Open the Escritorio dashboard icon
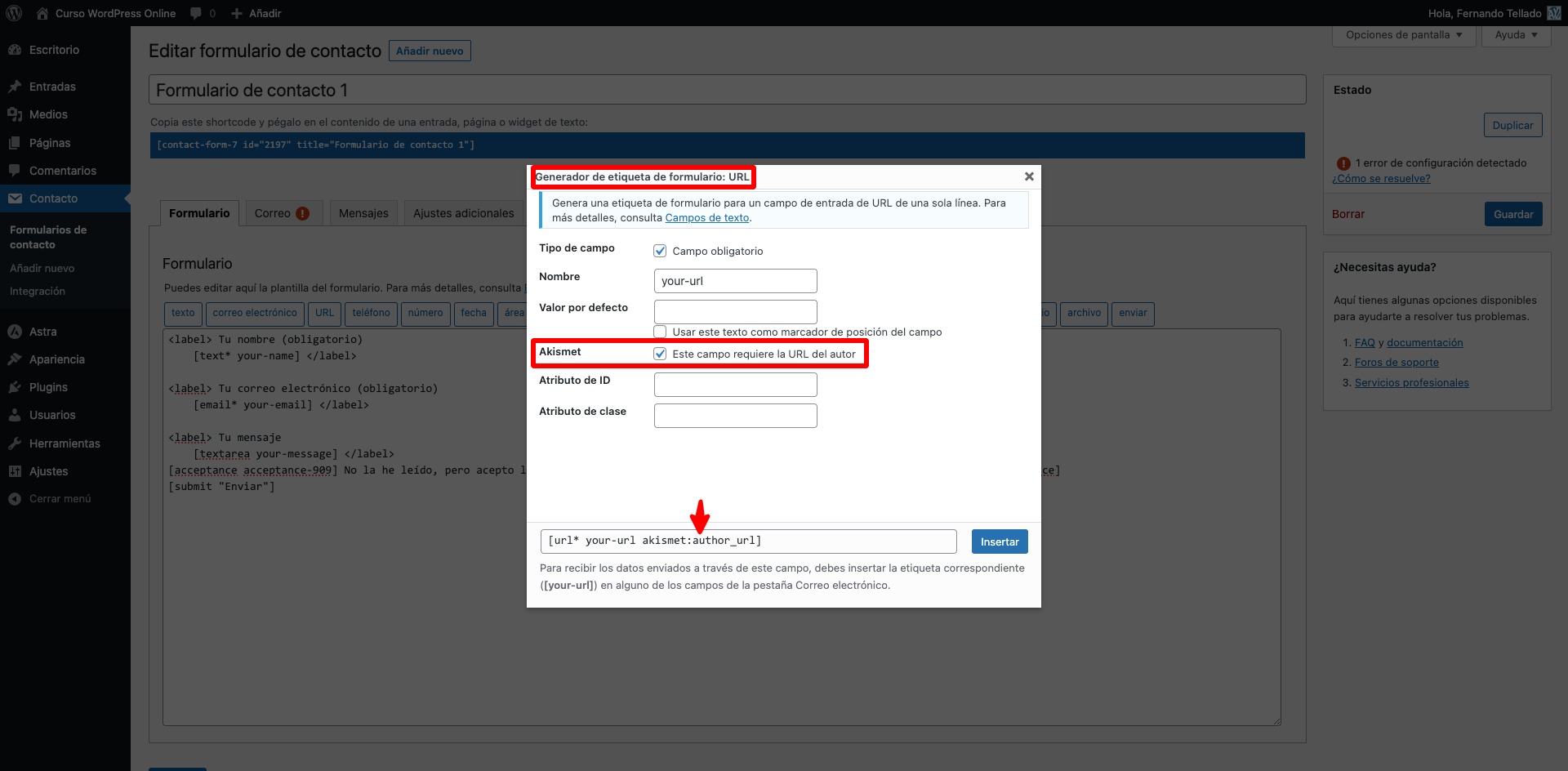The width and height of the screenshot is (1568, 771). pos(15,50)
